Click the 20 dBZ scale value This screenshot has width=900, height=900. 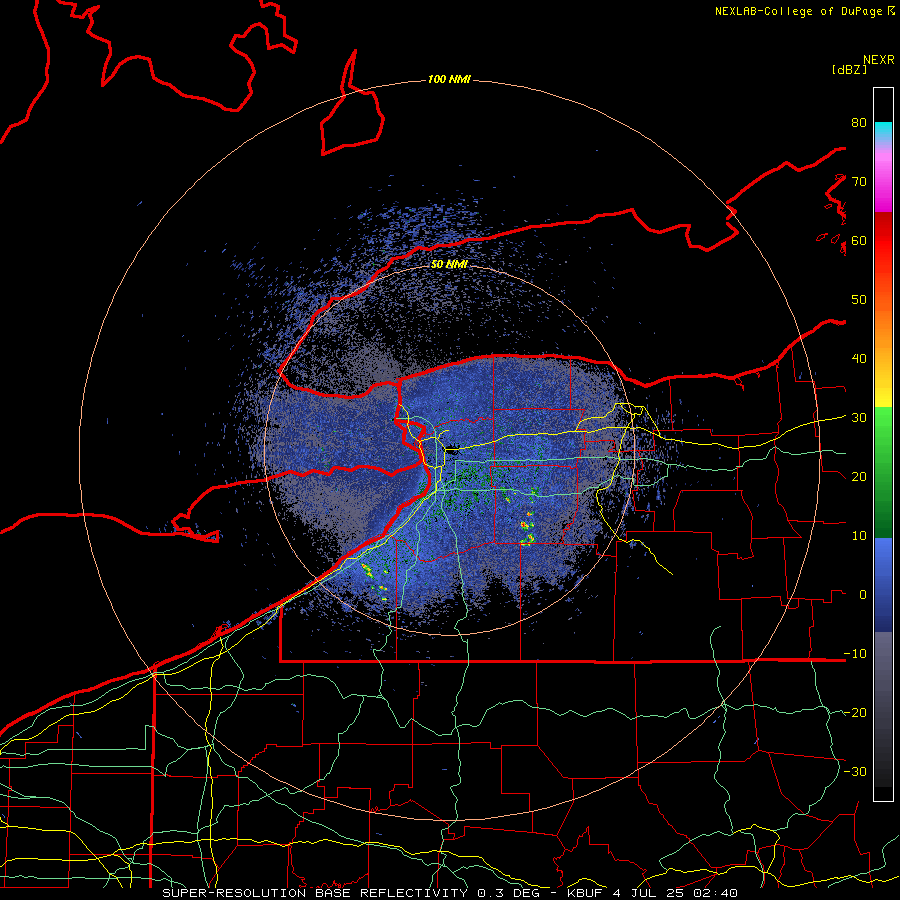point(859,477)
